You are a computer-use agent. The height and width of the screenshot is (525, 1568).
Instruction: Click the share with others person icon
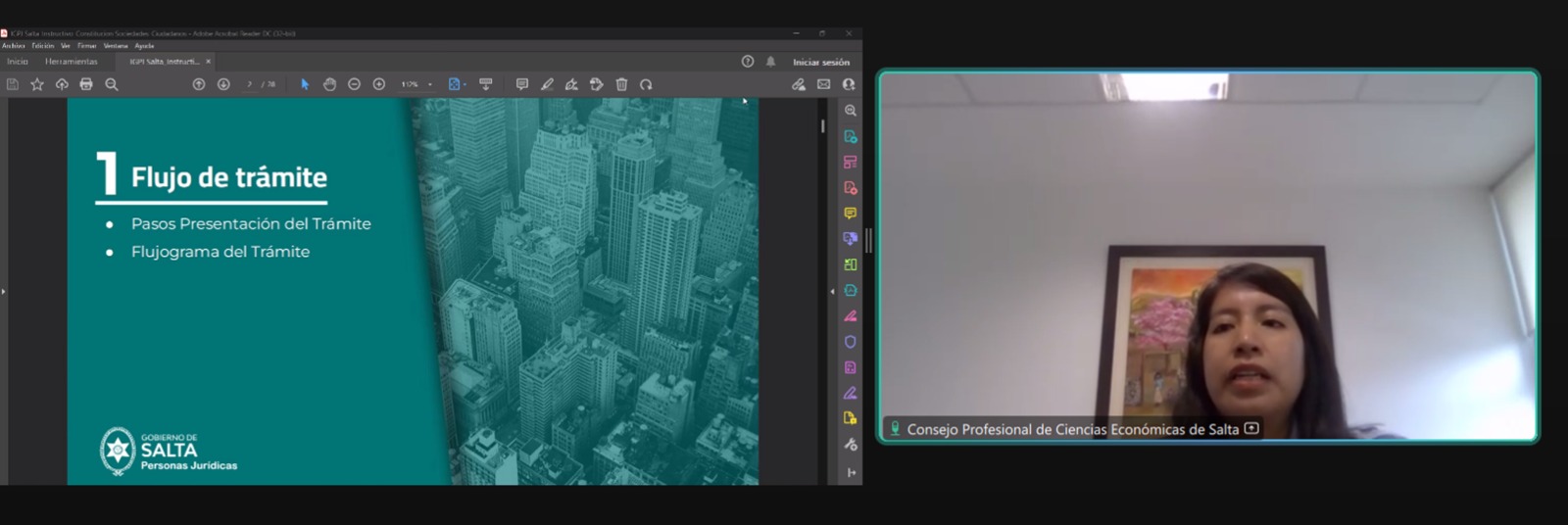click(x=849, y=84)
